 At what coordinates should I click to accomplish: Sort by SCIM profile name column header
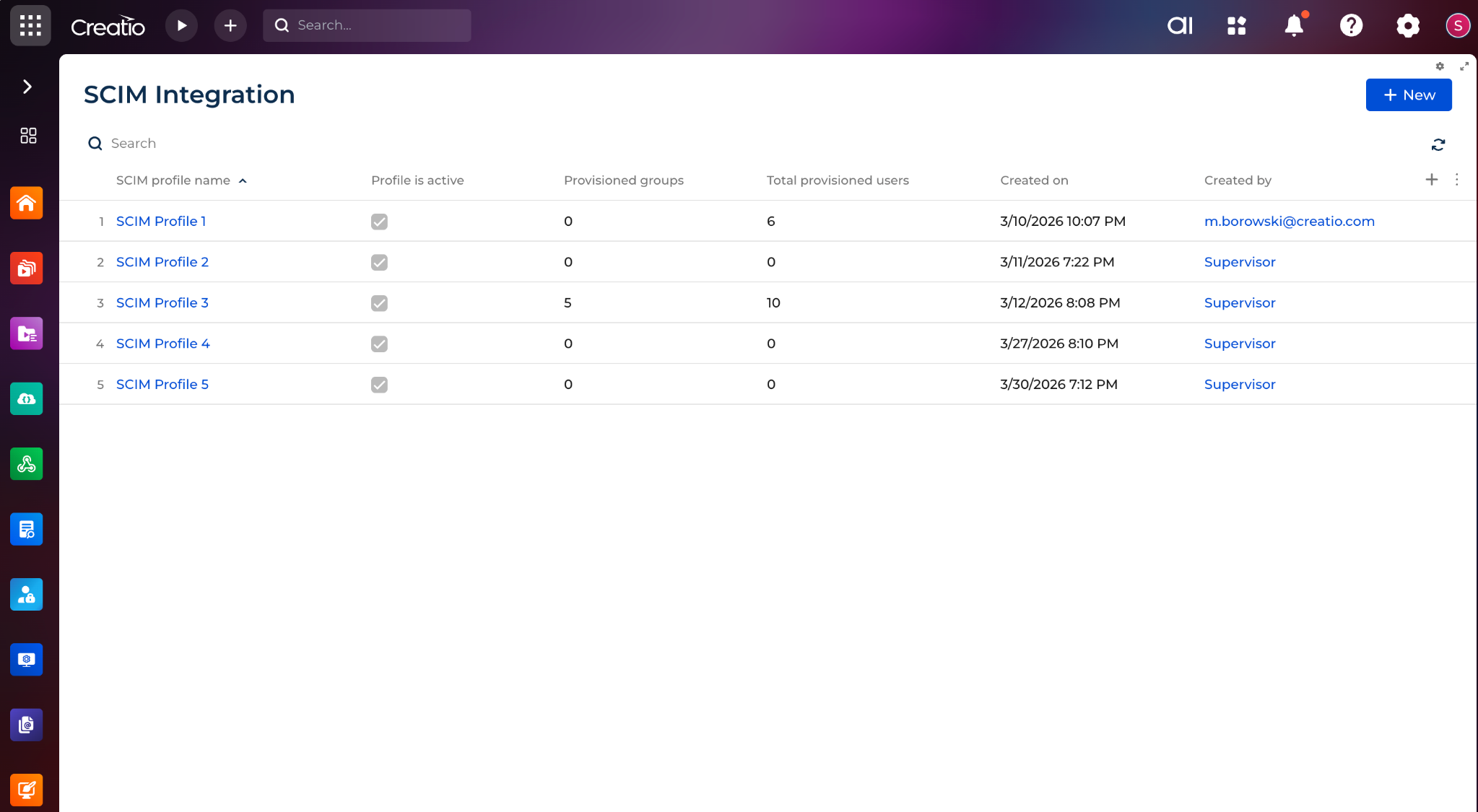[x=173, y=180]
